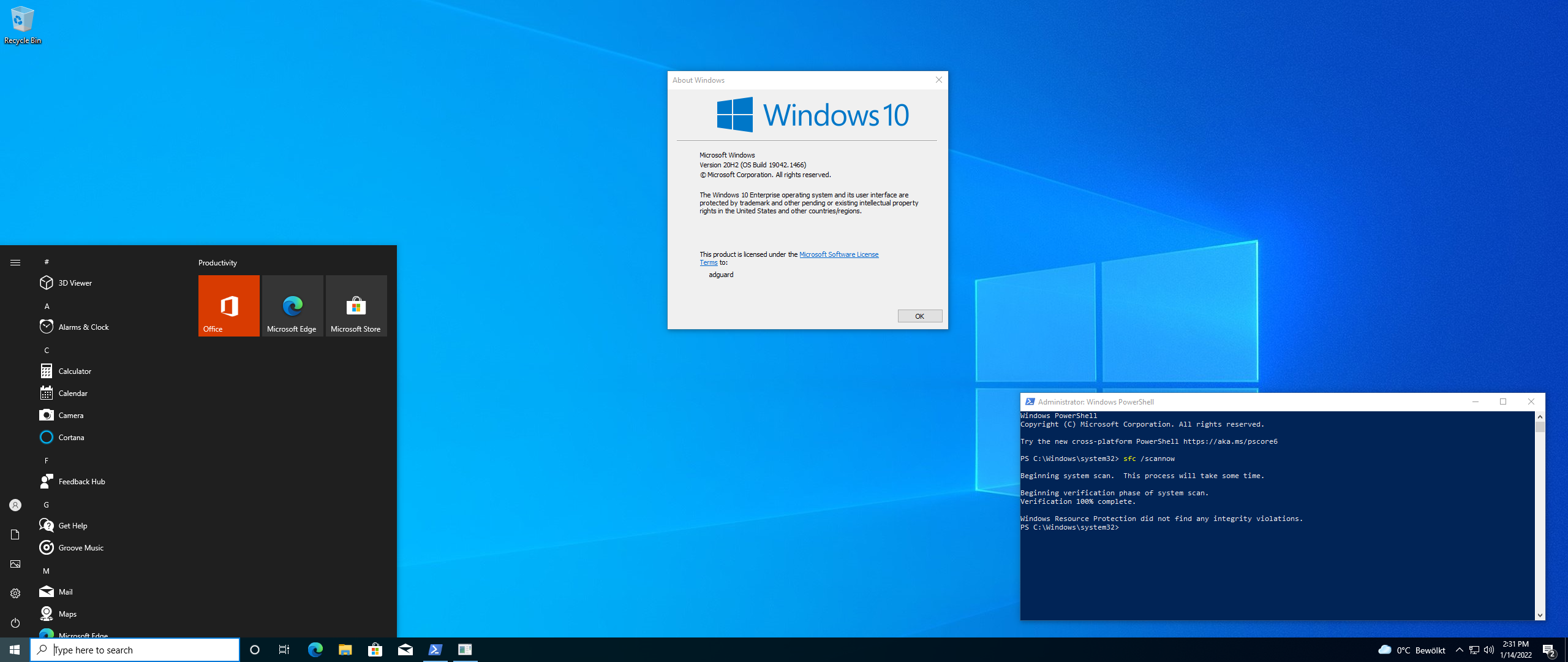The image size is (1568, 662).
Task: Open the Action Center notifications icon
Action: (1550, 650)
